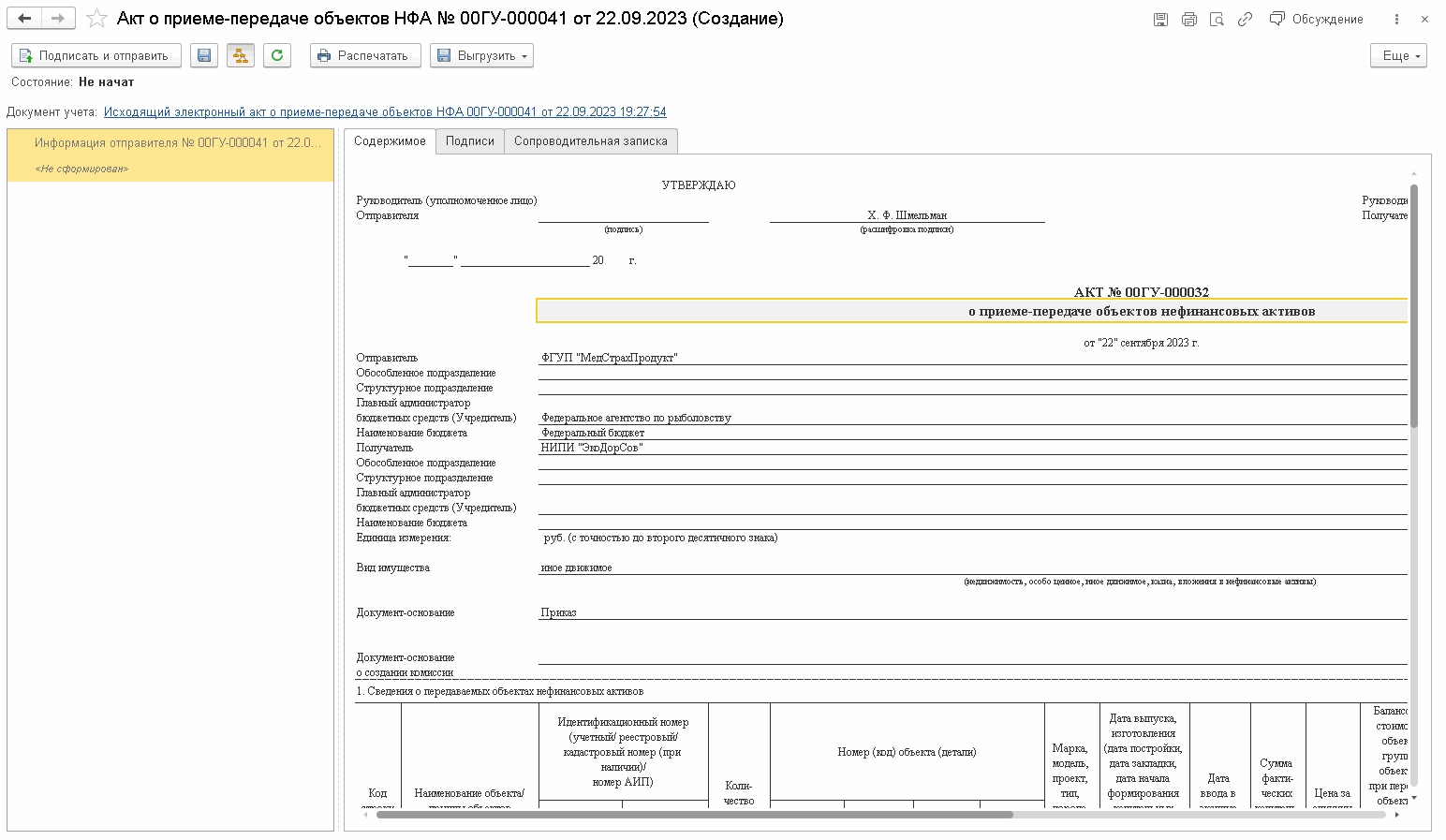The image size is (1446, 840).
Task: Refresh the document with green arrow icon
Action: pyautogui.click(x=277, y=55)
